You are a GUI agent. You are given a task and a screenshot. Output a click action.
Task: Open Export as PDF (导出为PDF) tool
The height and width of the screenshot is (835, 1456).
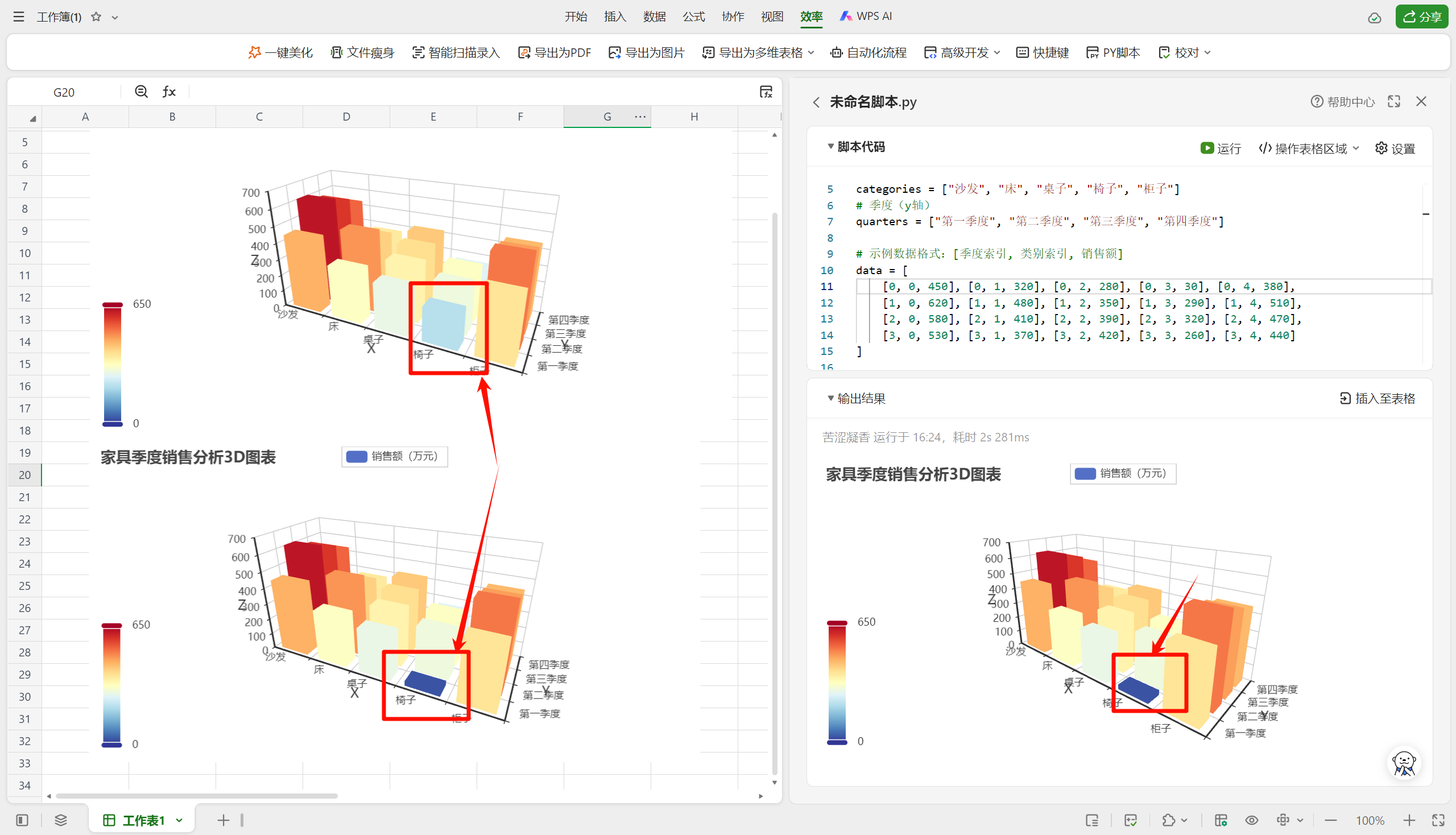[554, 53]
